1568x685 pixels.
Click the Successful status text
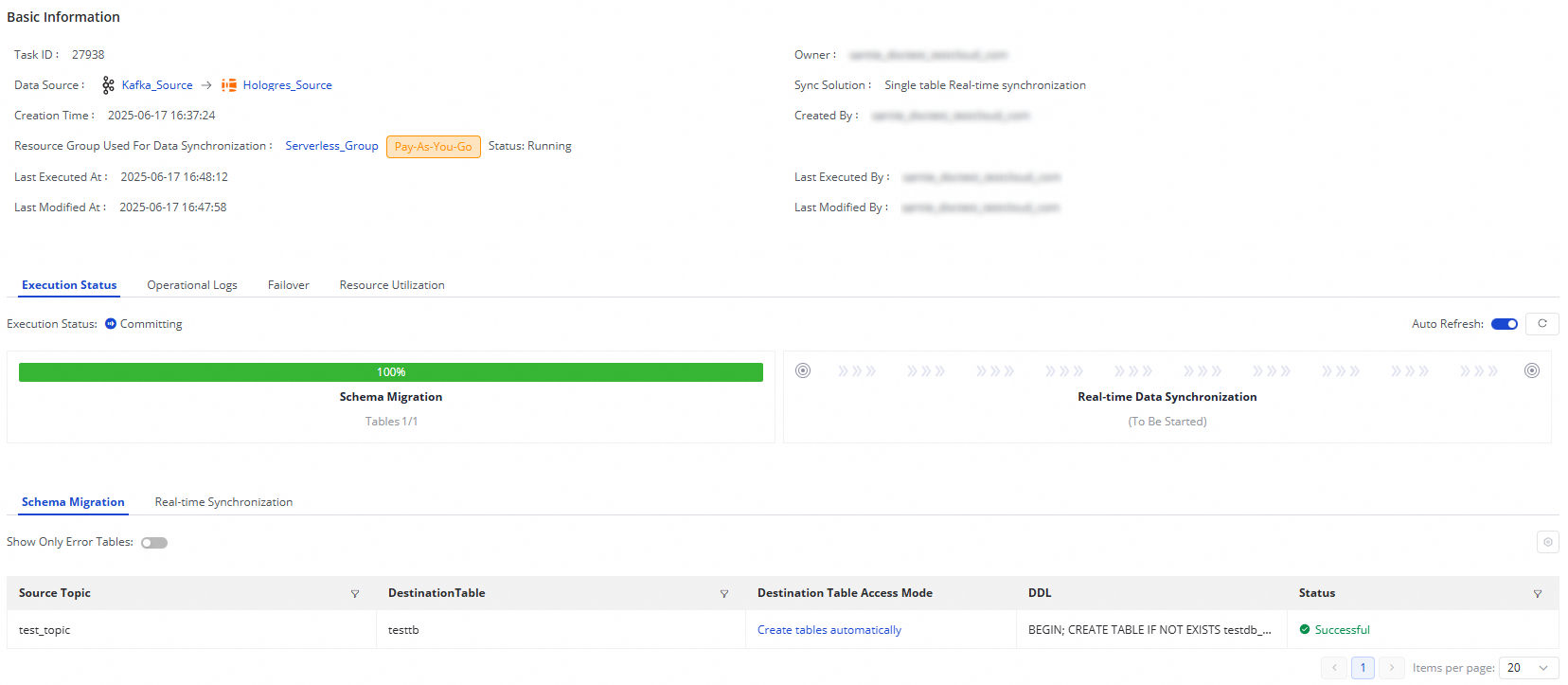(x=1343, y=630)
